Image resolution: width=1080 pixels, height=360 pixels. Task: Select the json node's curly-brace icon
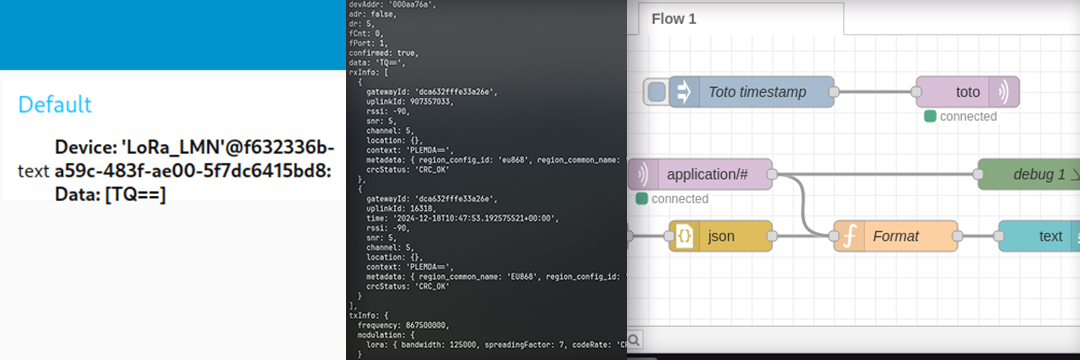(684, 236)
